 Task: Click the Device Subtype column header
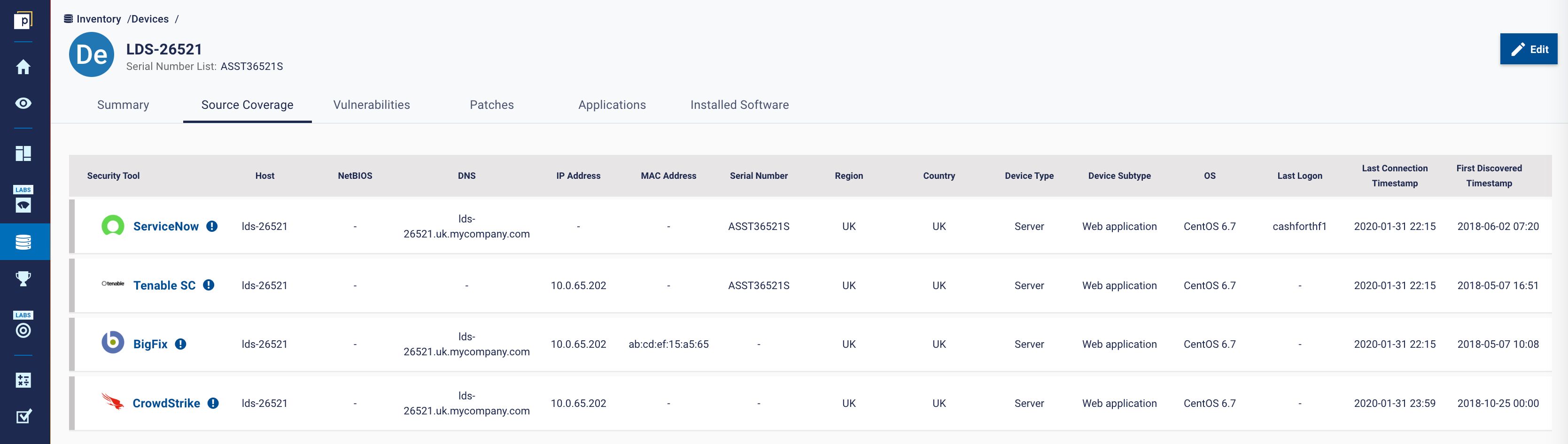point(1119,176)
